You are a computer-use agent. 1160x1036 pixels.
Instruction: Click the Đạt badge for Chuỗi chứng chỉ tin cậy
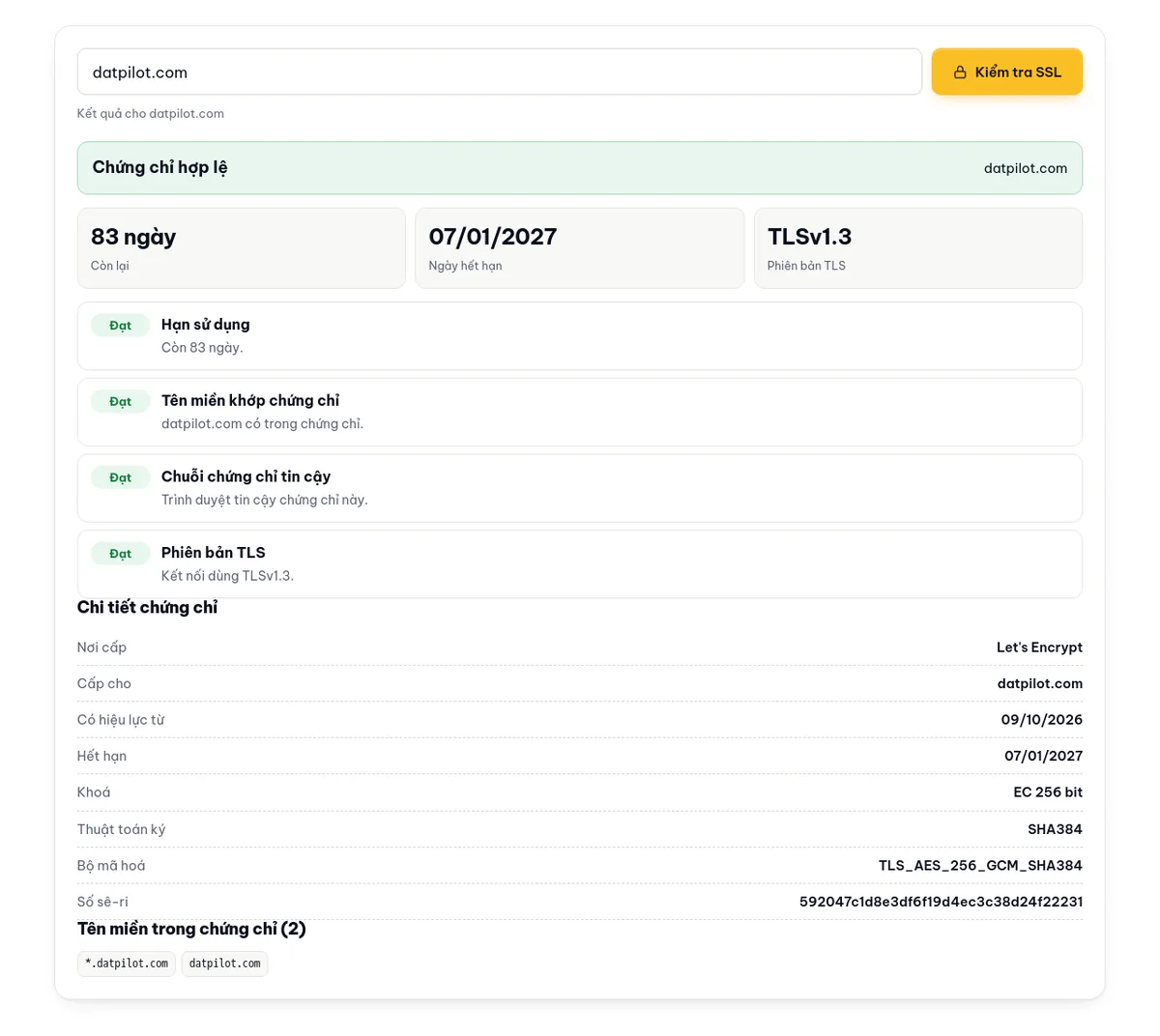tap(120, 477)
